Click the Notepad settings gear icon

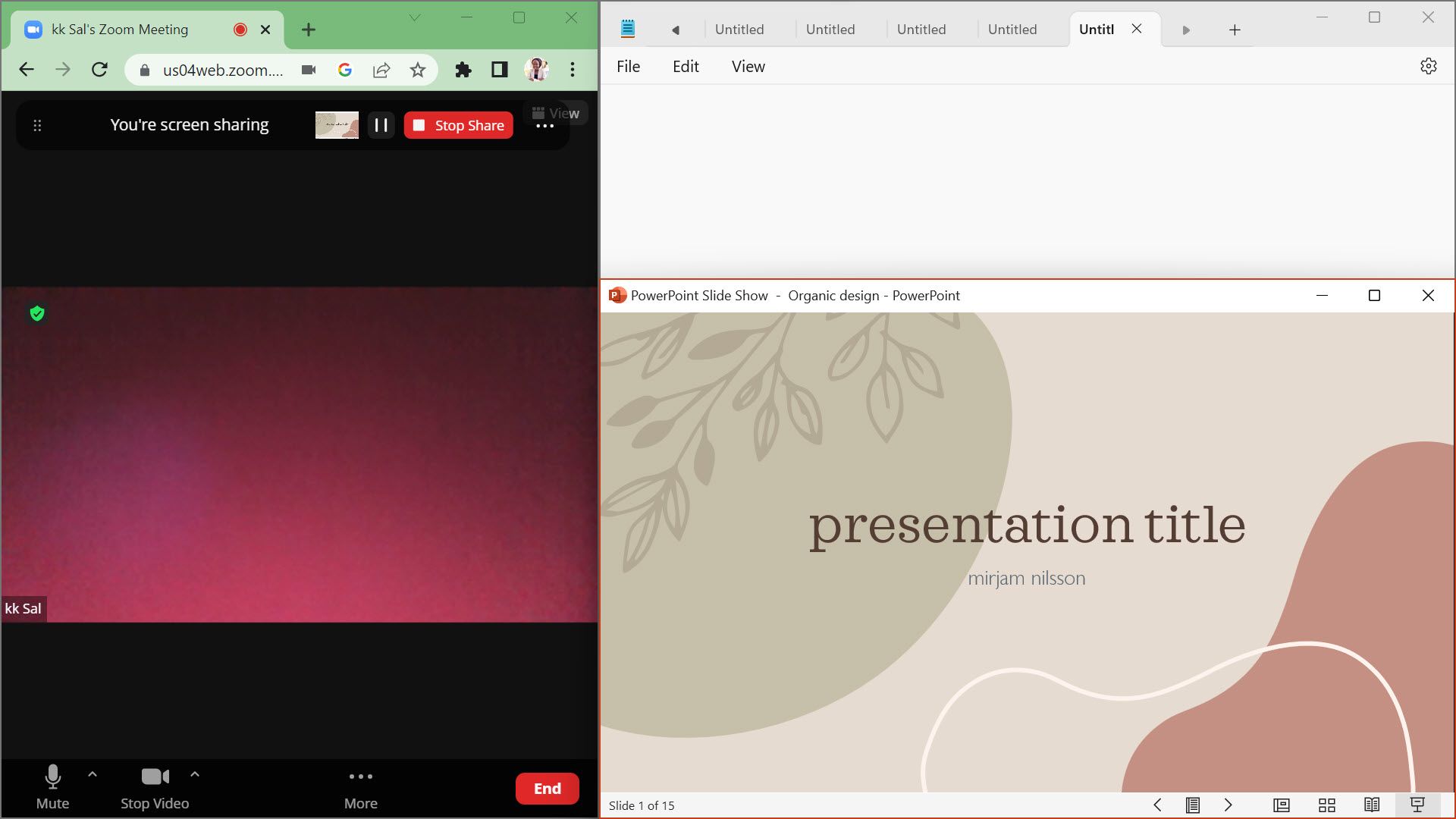(x=1428, y=67)
